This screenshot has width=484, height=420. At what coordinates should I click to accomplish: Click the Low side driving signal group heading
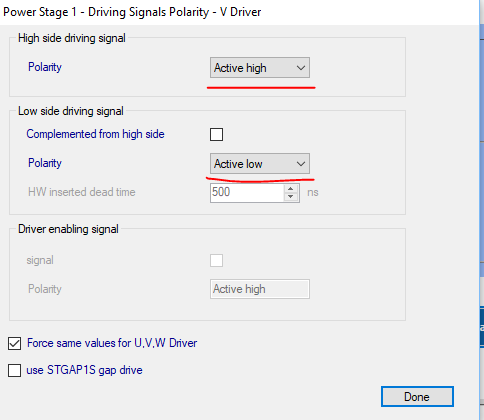point(71,111)
